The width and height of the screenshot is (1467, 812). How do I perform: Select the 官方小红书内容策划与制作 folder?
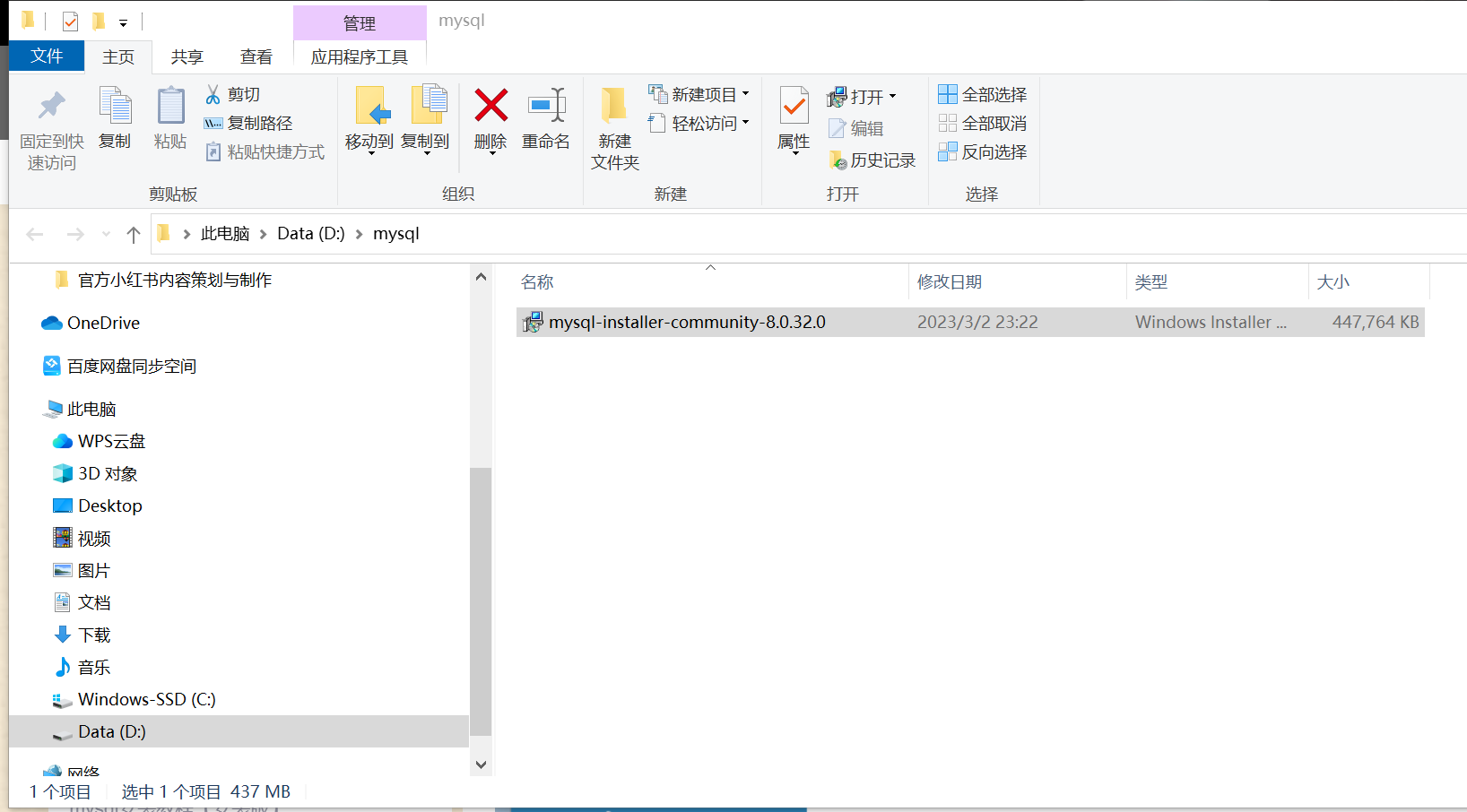[x=175, y=280]
